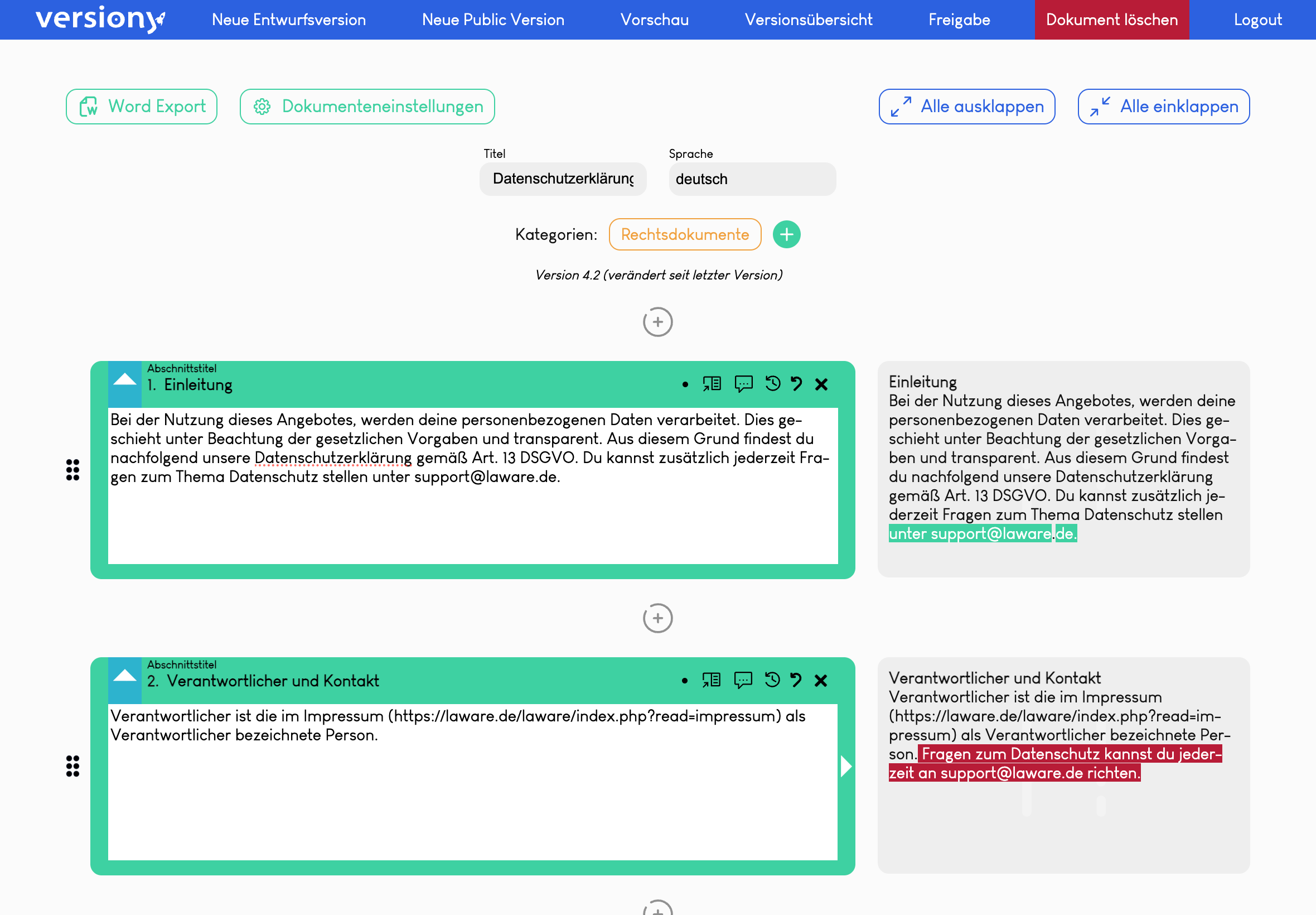The height and width of the screenshot is (915, 1316).
Task: Click add category button next to Rechtsdokumente
Action: pos(787,235)
